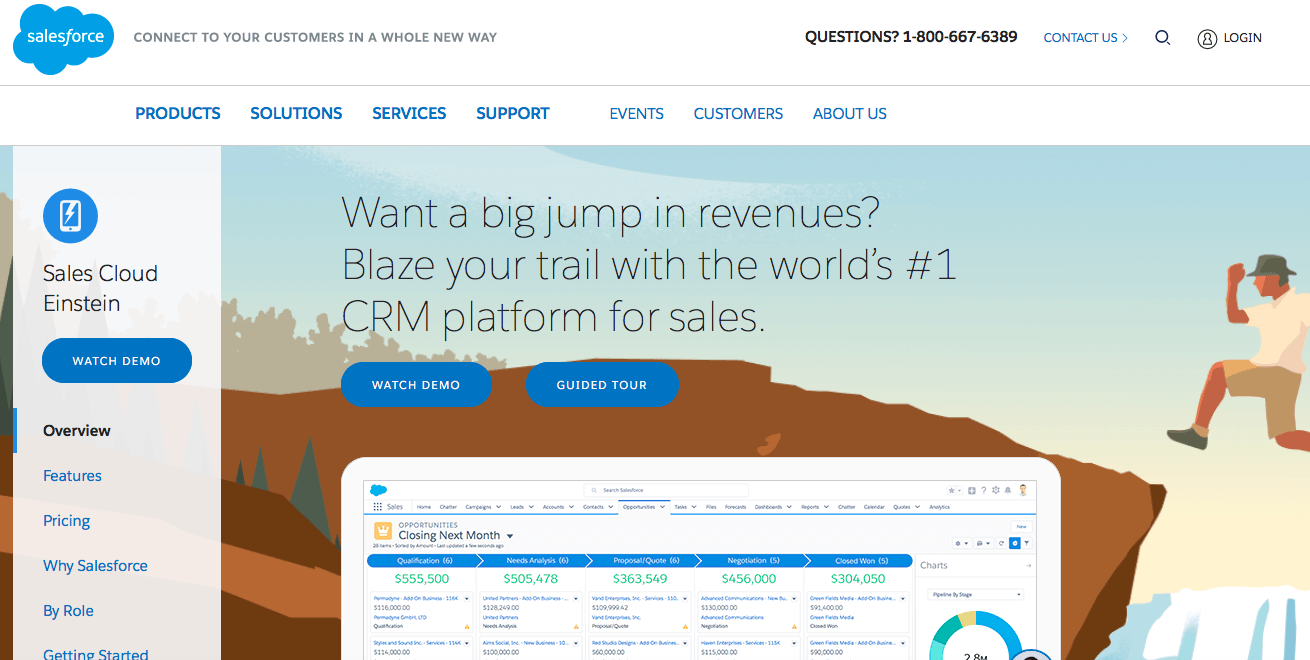Expand the Accounts tab chevron
The height and width of the screenshot is (660, 1310).
point(573,507)
